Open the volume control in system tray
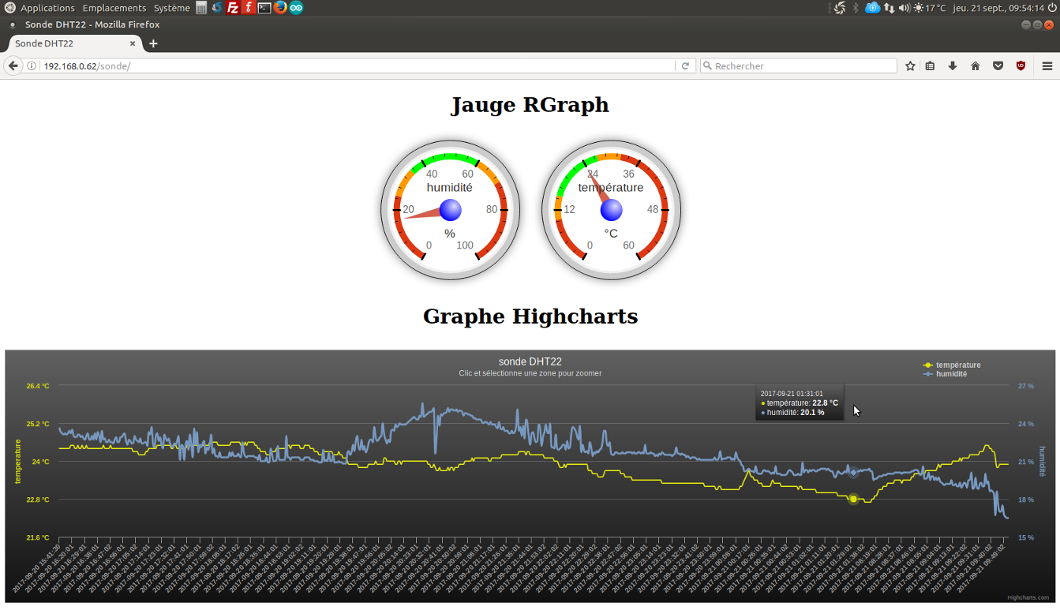The image size is (1060, 614). coord(904,8)
